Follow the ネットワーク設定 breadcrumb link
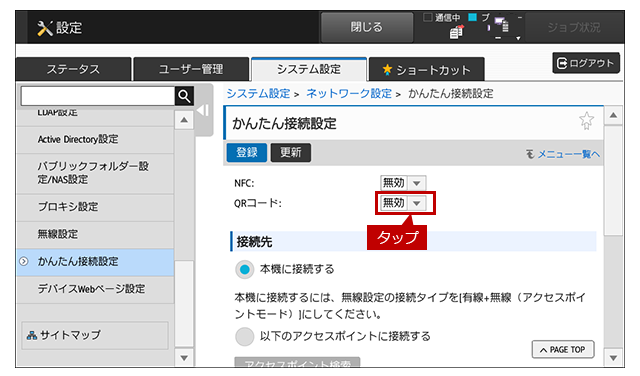The width and height of the screenshot is (640, 376). pyautogui.click(x=349, y=93)
